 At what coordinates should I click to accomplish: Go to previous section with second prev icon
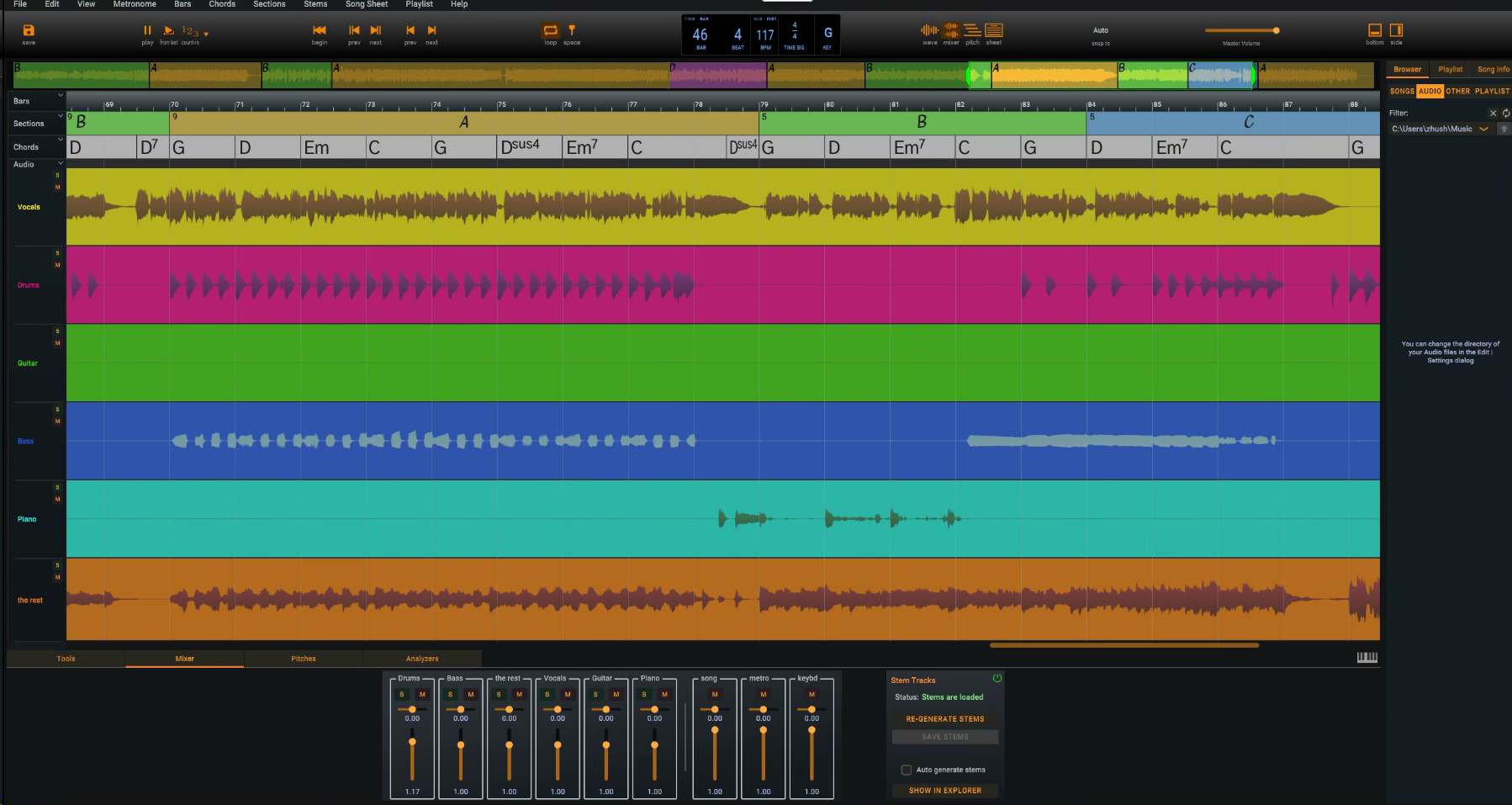410,30
